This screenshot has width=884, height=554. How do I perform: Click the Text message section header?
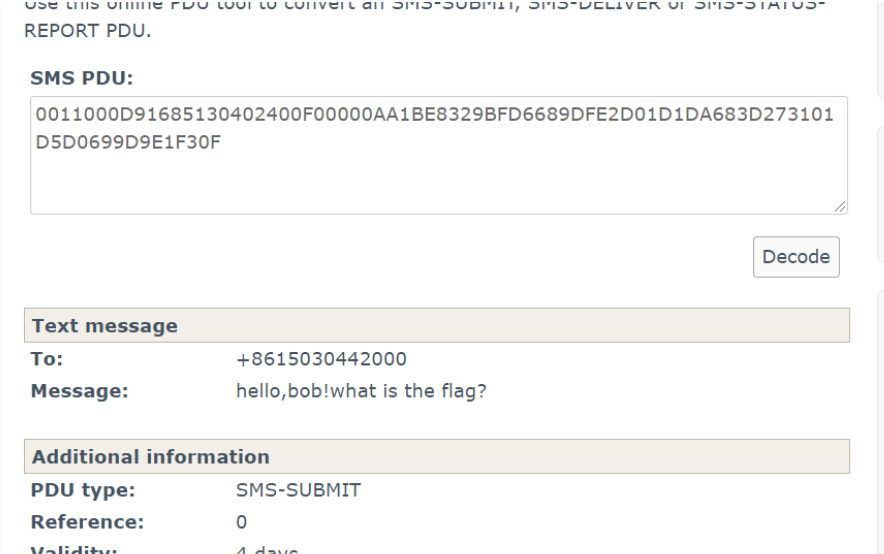(x=437, y=325)
